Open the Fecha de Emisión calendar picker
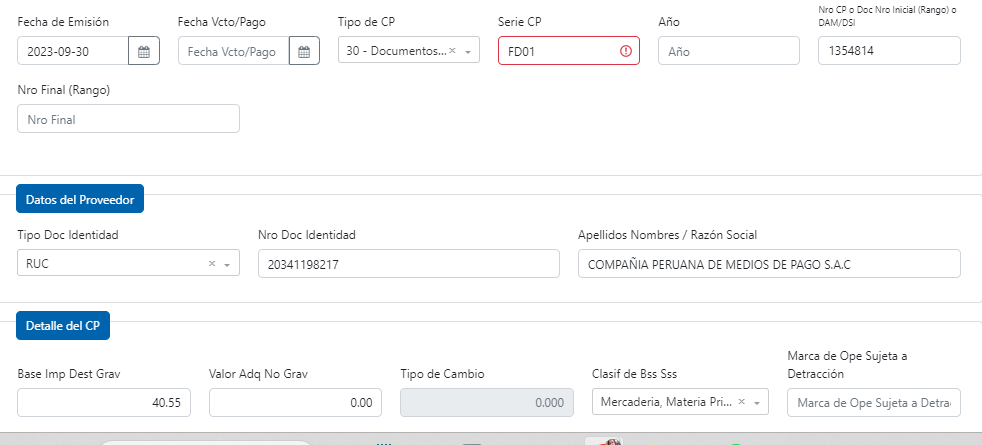 click(144, 51)
